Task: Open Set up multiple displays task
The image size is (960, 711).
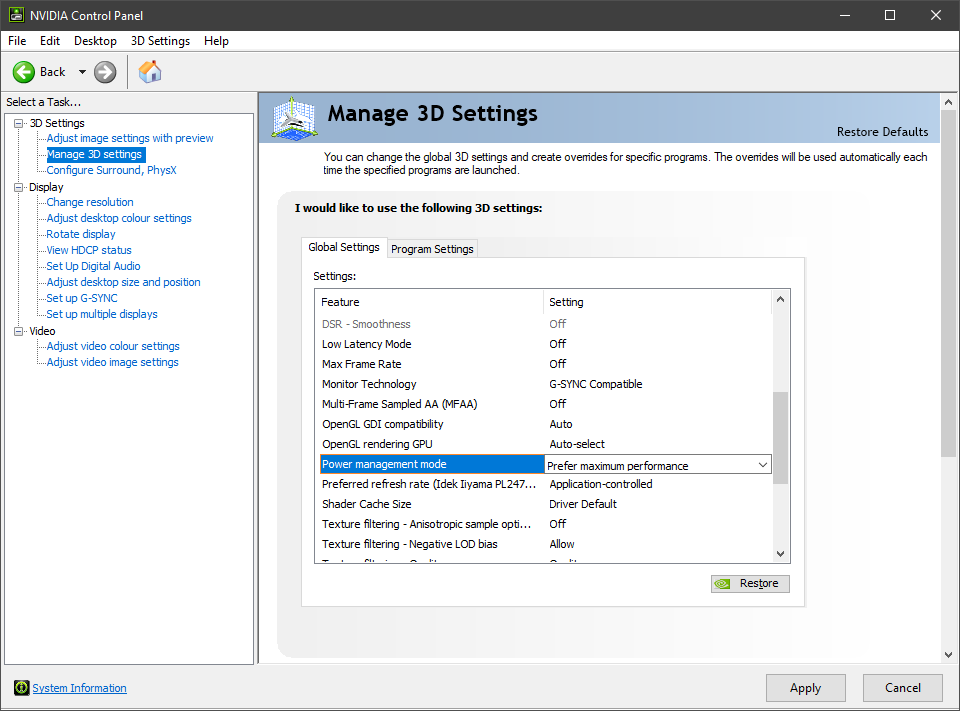Action: tap(102, 314)
